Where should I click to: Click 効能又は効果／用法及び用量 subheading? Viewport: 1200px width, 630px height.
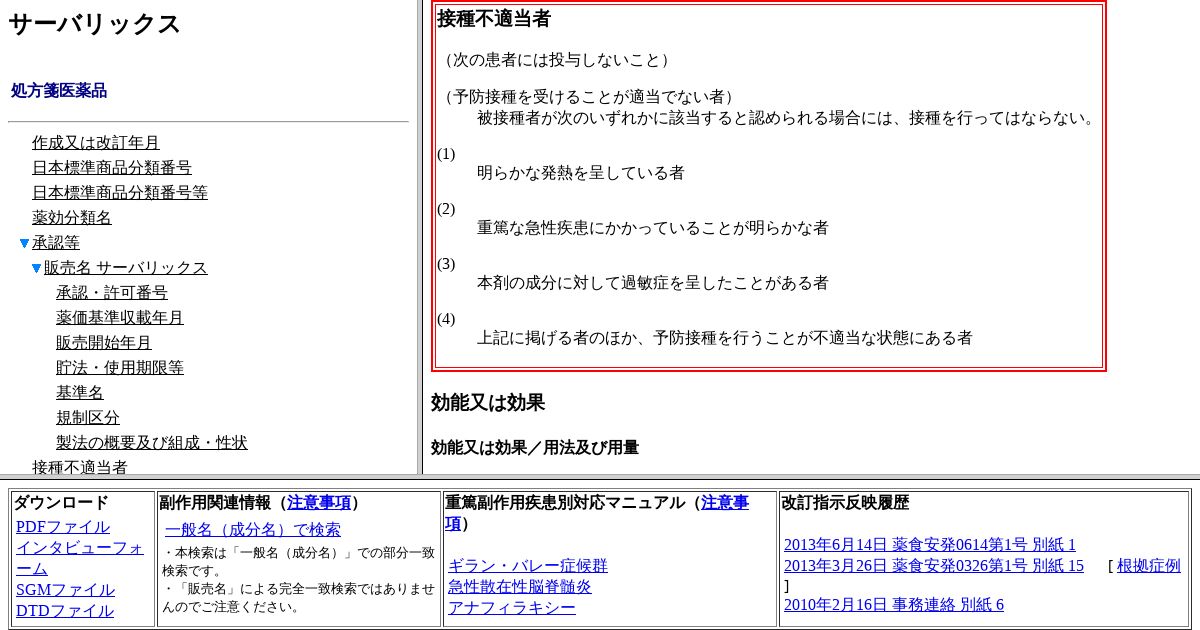[x=535, y=448]
